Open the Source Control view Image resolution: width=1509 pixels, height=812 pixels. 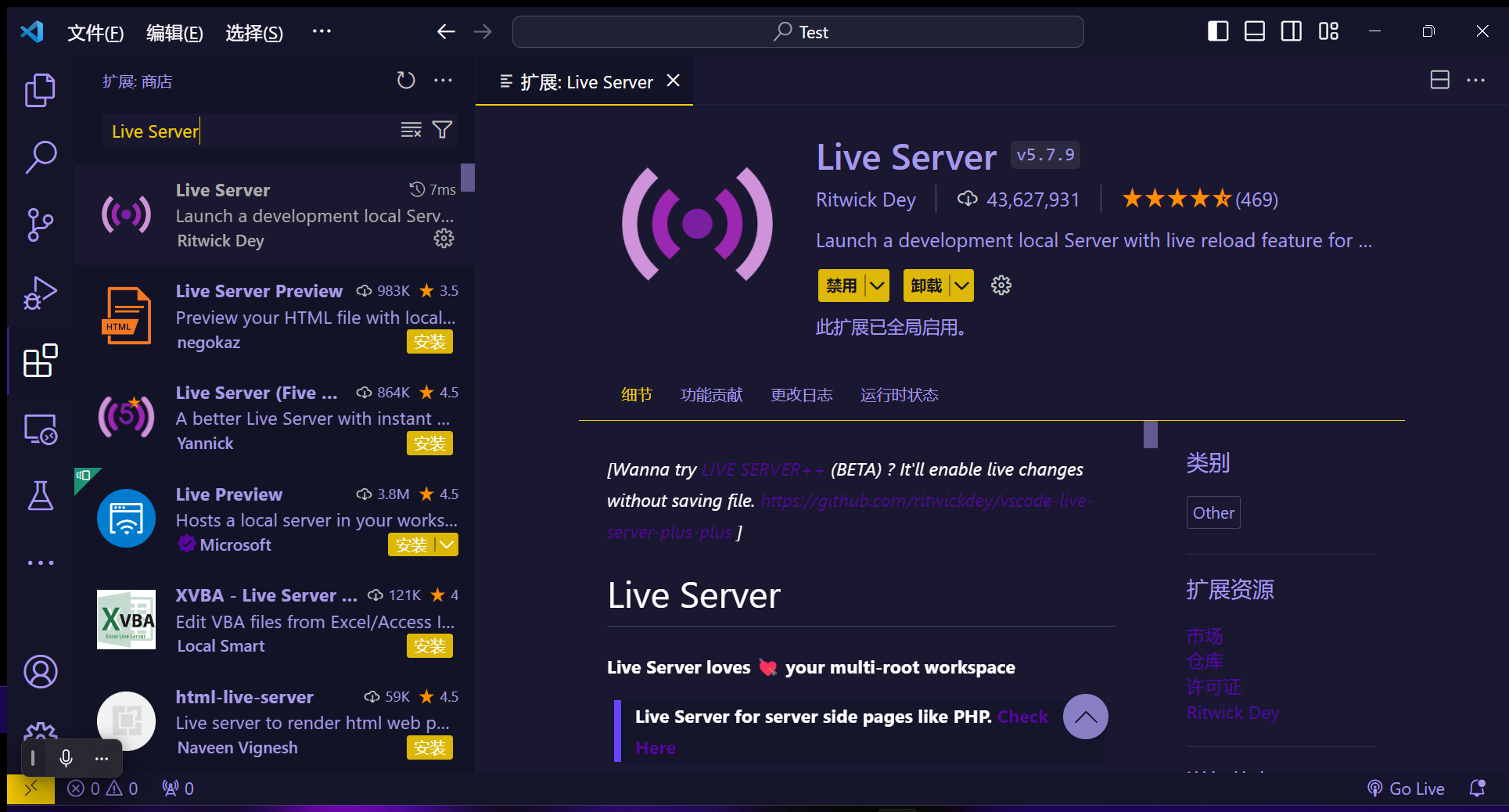coord(40,225)
